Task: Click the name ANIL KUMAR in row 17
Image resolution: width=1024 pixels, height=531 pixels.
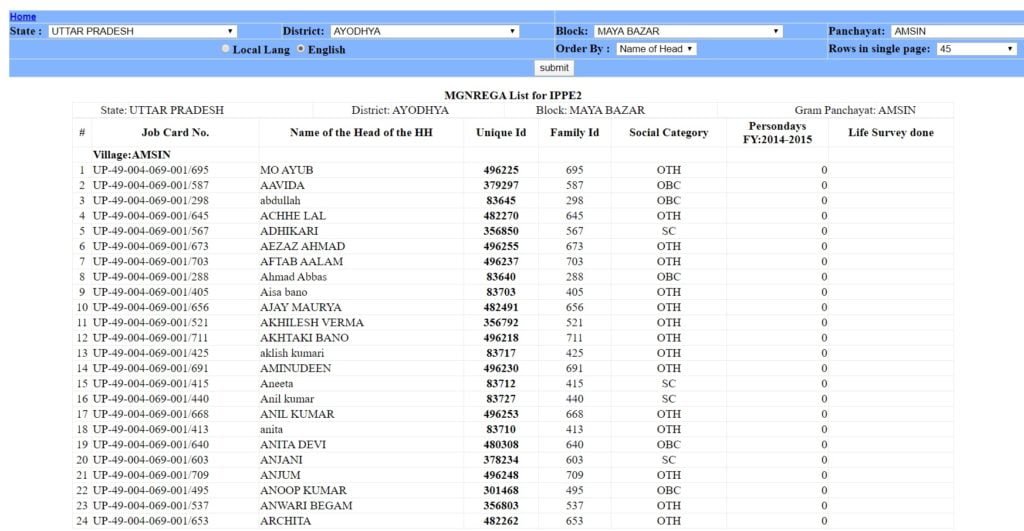Action: coord(297,414)
